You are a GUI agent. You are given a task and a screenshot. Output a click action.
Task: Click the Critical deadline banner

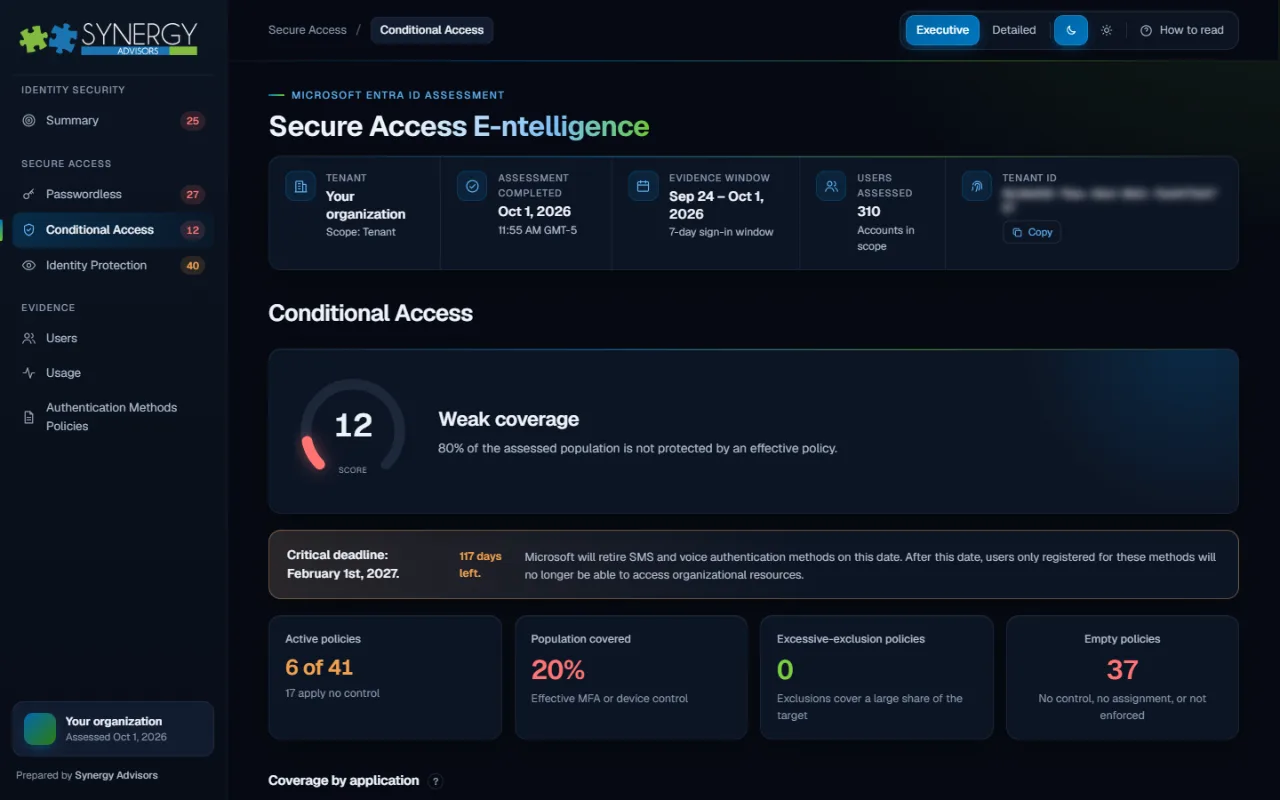click(753, 565)
